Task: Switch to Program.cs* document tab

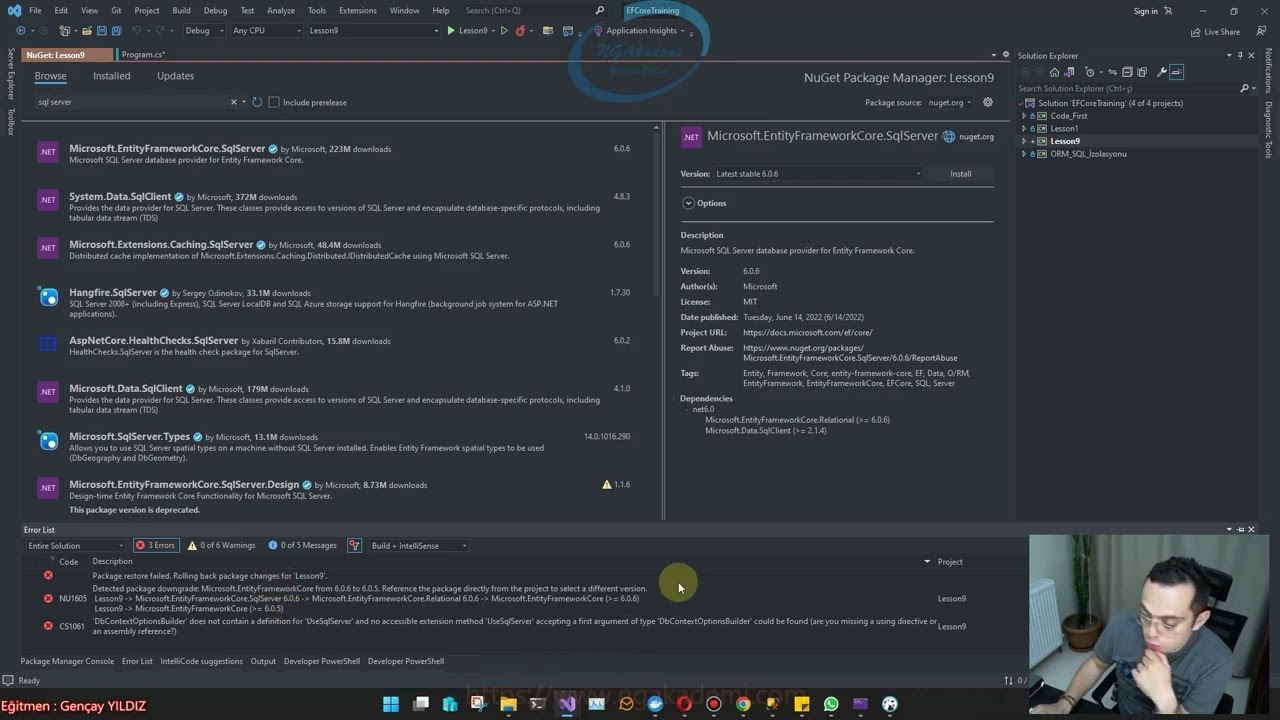Action: (144, 55)
